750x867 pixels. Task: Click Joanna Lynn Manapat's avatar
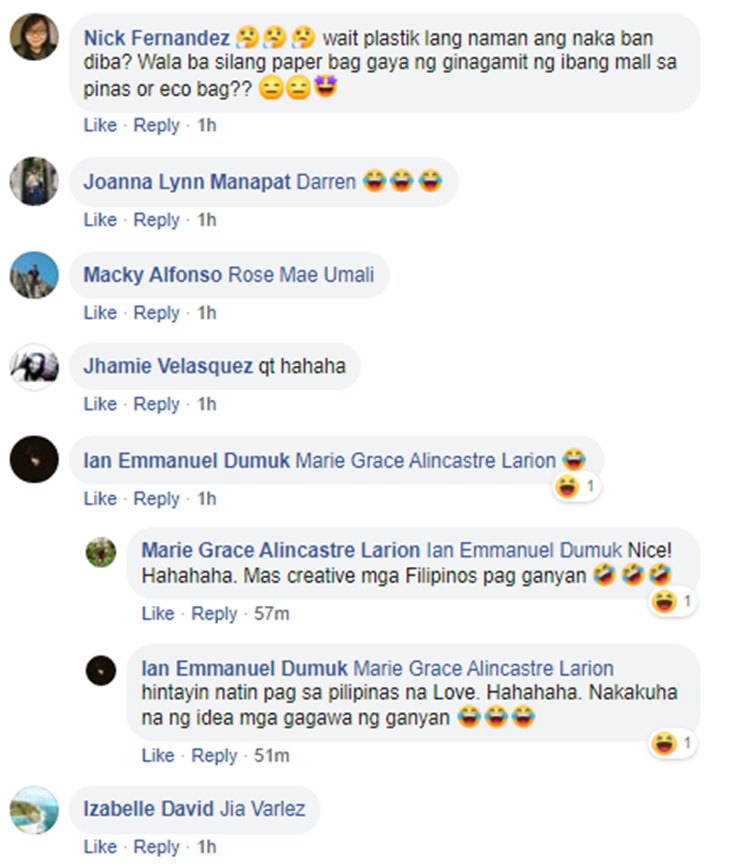pyautogui.click(x=34, y=181)
